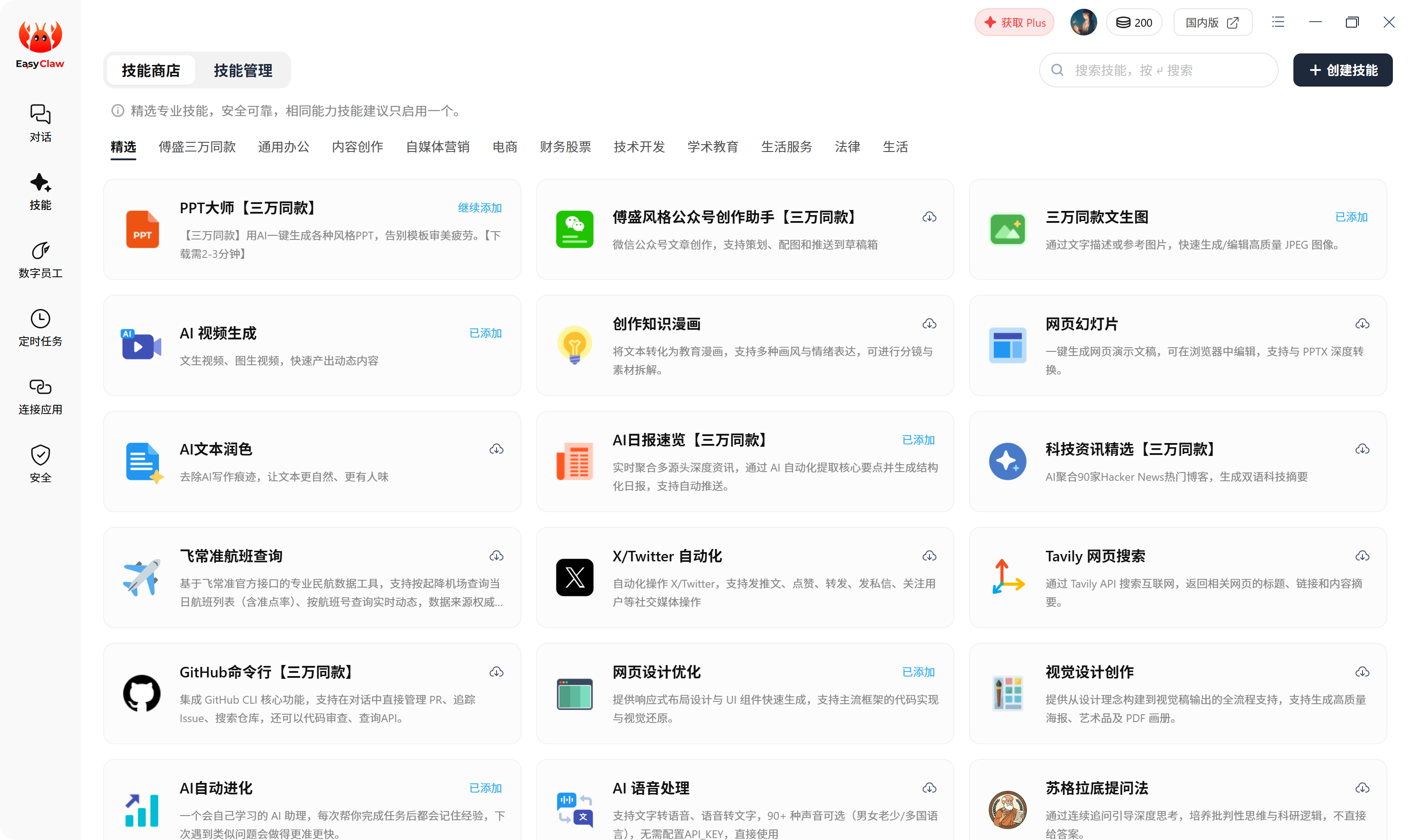This screenshot has width=1415, height=840.
Task: Click the X/Twitter skill logo icon
Action: point(574,577)
